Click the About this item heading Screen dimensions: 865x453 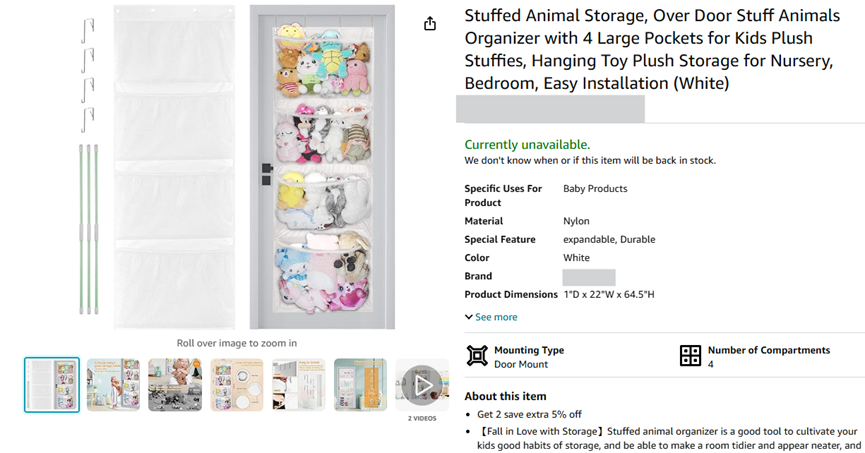click(x=506, y=395)
